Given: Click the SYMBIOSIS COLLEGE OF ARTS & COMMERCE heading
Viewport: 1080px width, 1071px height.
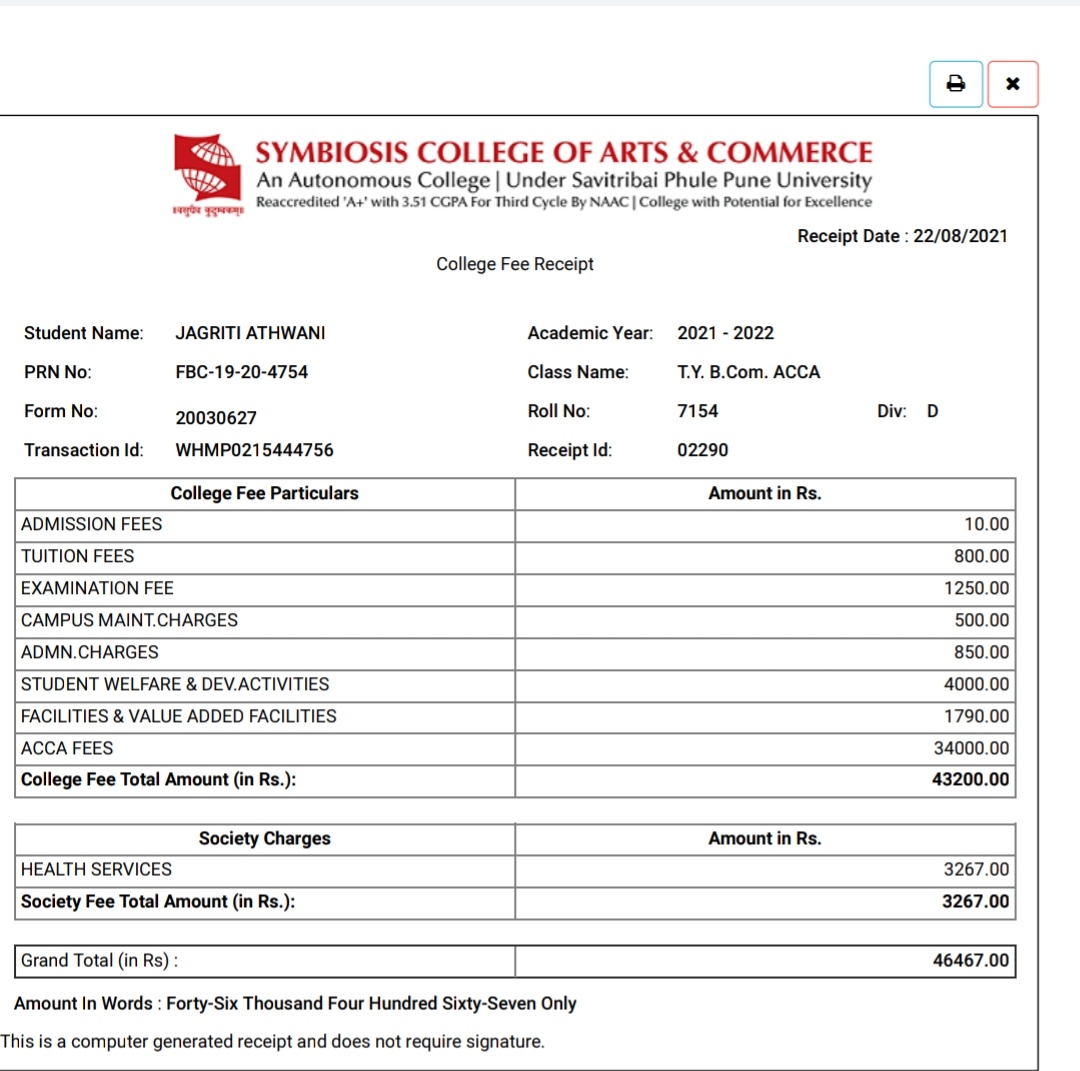Looking at the screenshot, I should pos(563,152).
